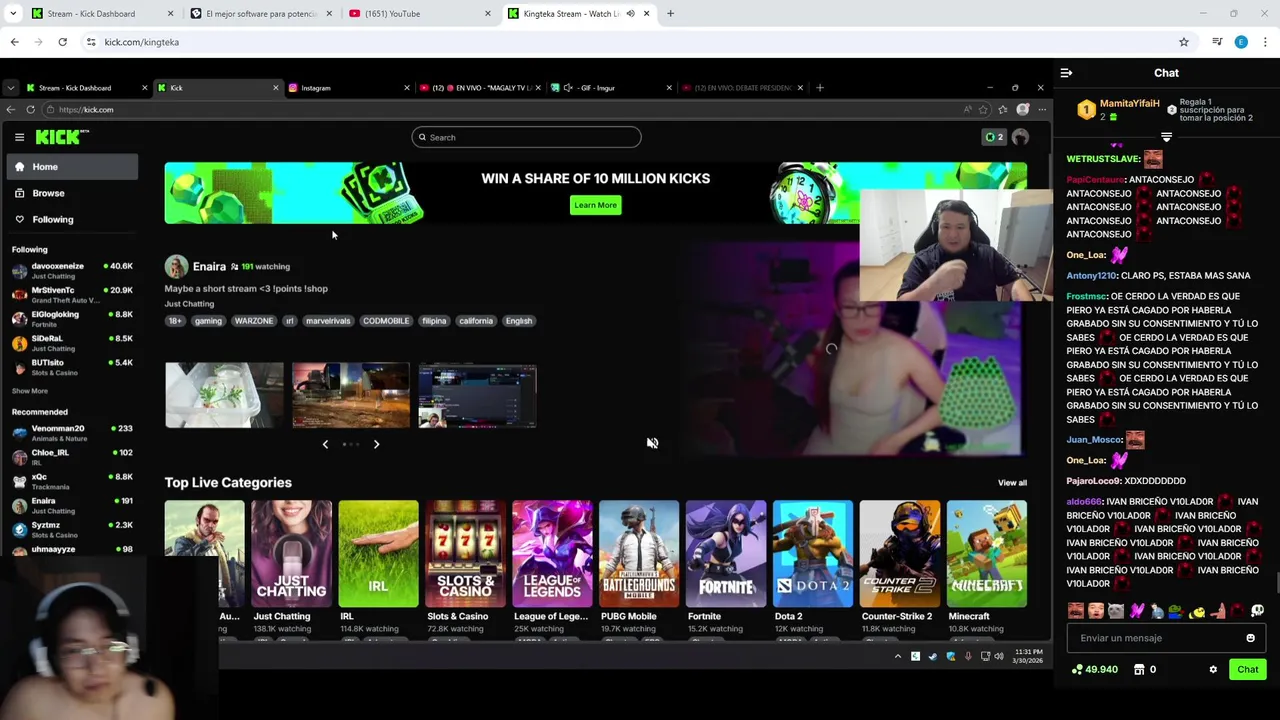Viewport: 1280px width, 720px height.
Task: Open ElGlogloking in the Following list
Action: [x=72, y=319]
